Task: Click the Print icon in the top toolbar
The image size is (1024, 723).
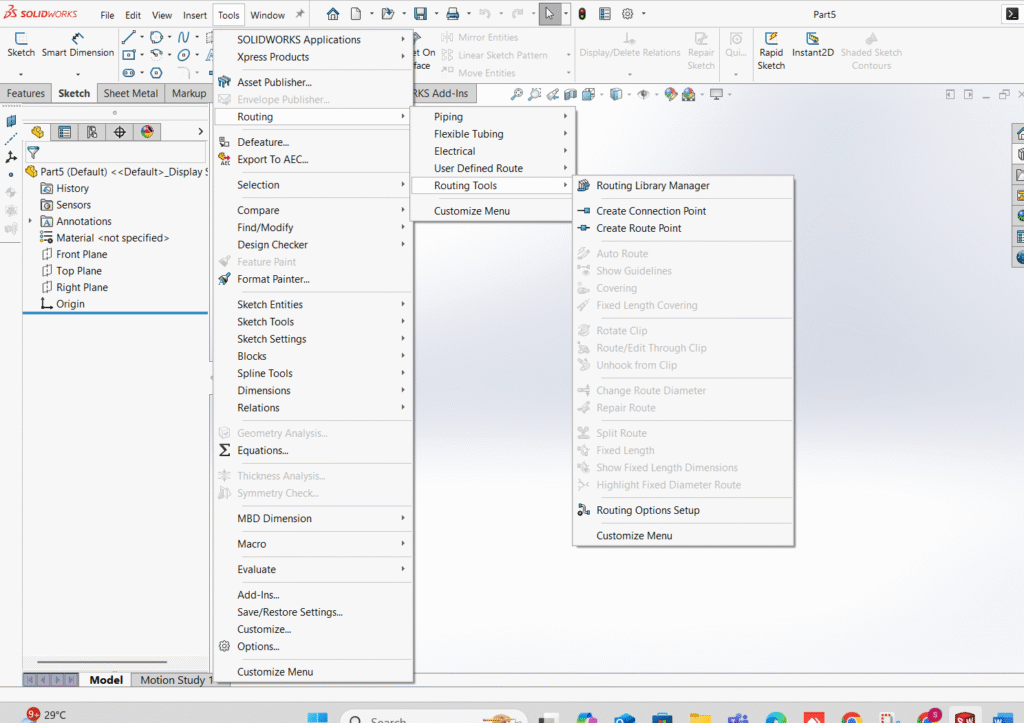Action: 452,14
